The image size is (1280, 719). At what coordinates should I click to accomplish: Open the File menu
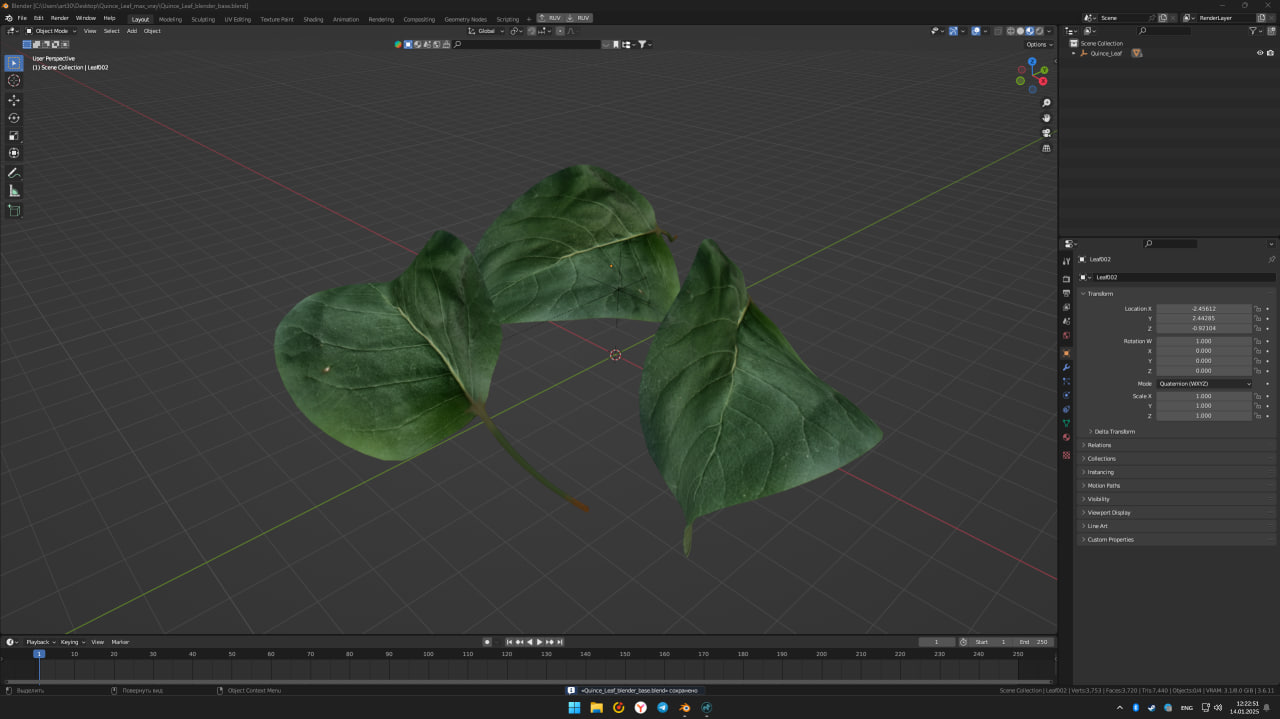click(22, 18)
